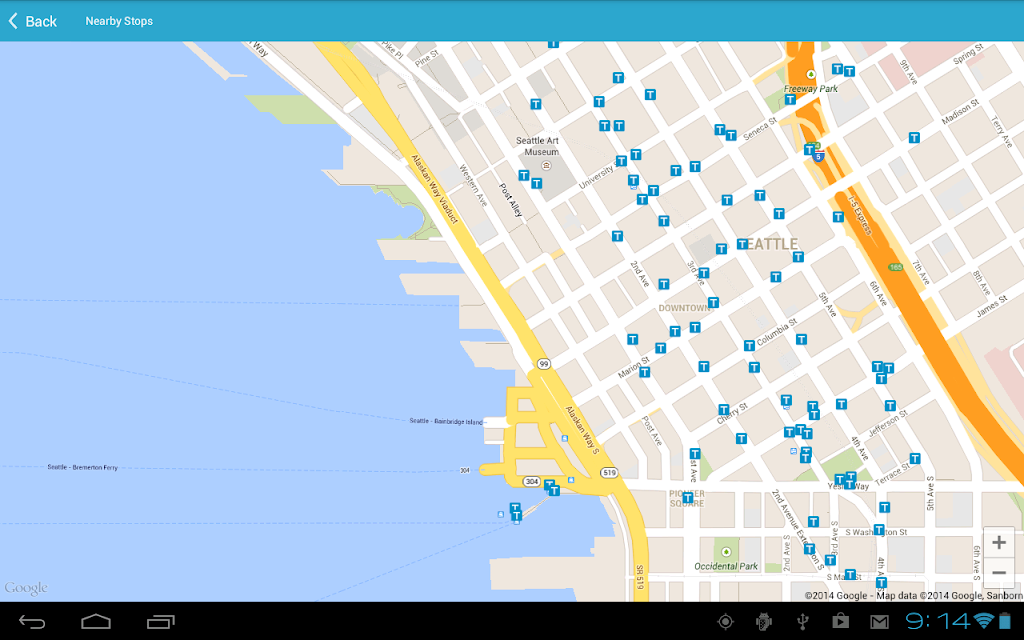Zoom in the map with plus button
Screen dimensions: 1024x640
coord(999,543)
